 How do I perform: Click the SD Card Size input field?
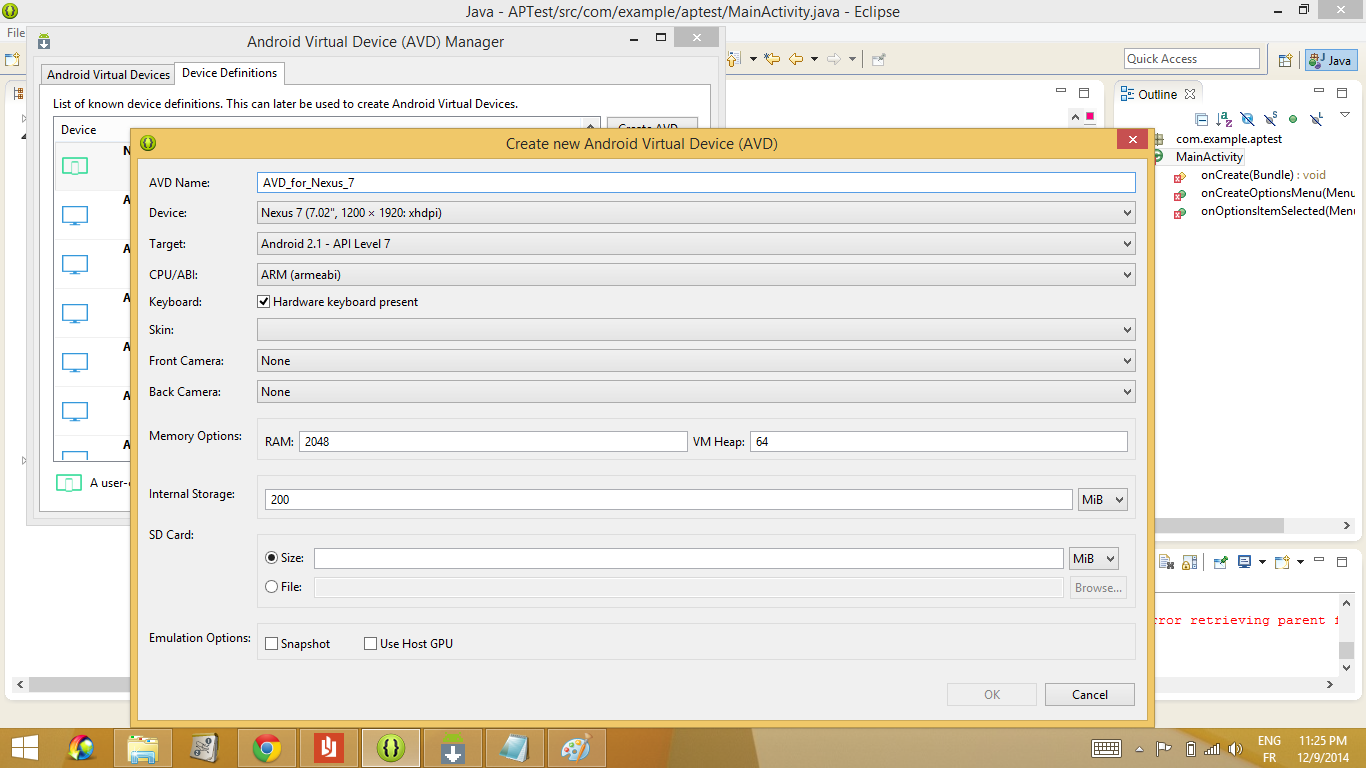pos(689,559)
